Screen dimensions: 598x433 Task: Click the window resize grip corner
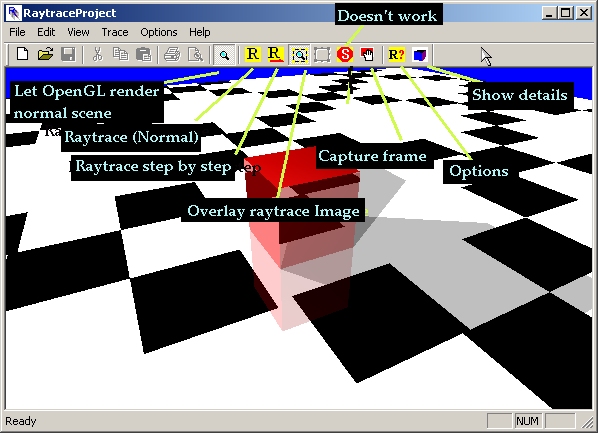[x=587, y=422]
